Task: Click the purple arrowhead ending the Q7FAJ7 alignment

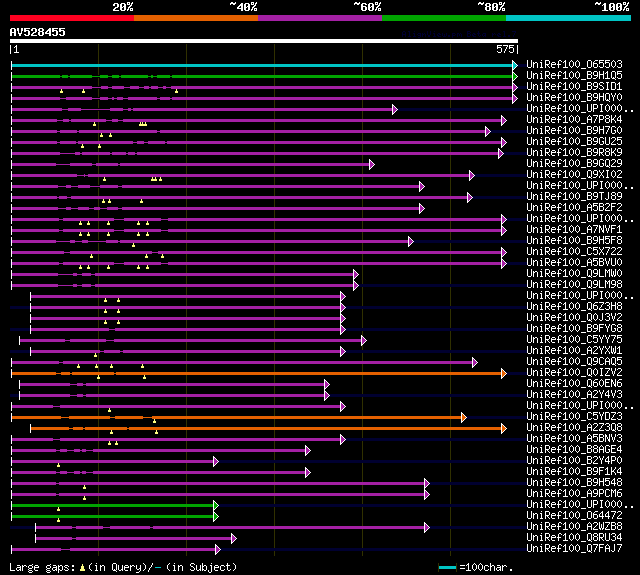Action: click(x=218, y=550)
